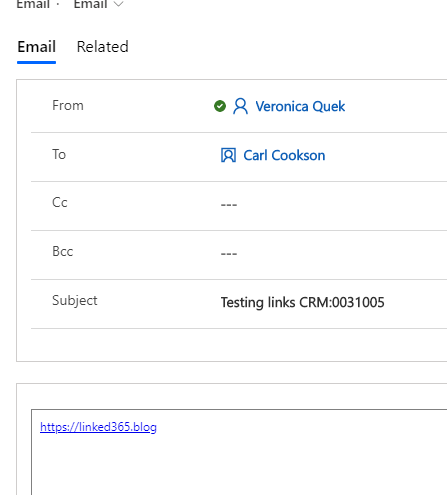Open Carl Cookson recipient record
Screen dimensions: 447x495
tap(284, 156)
